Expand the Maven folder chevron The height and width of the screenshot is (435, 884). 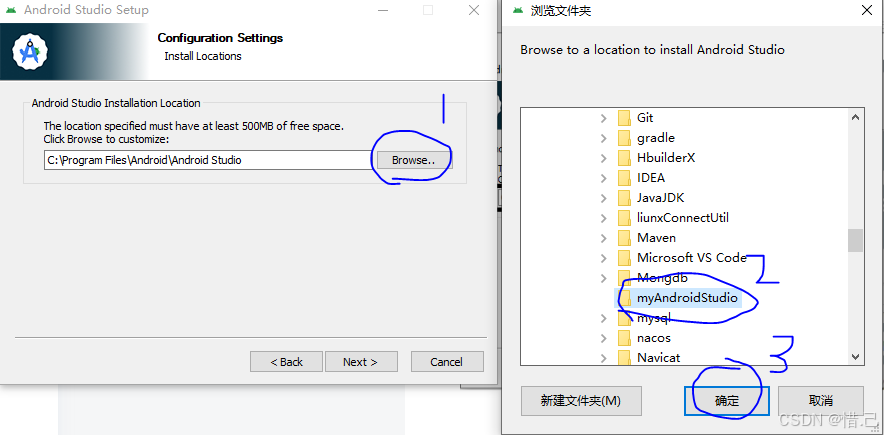pyautogui.click(x=604, y=238)
